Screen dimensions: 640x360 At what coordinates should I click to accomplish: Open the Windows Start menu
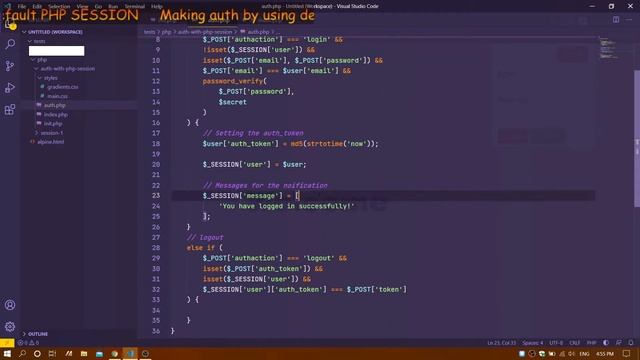pyautogui.click(x=7, y=353)
